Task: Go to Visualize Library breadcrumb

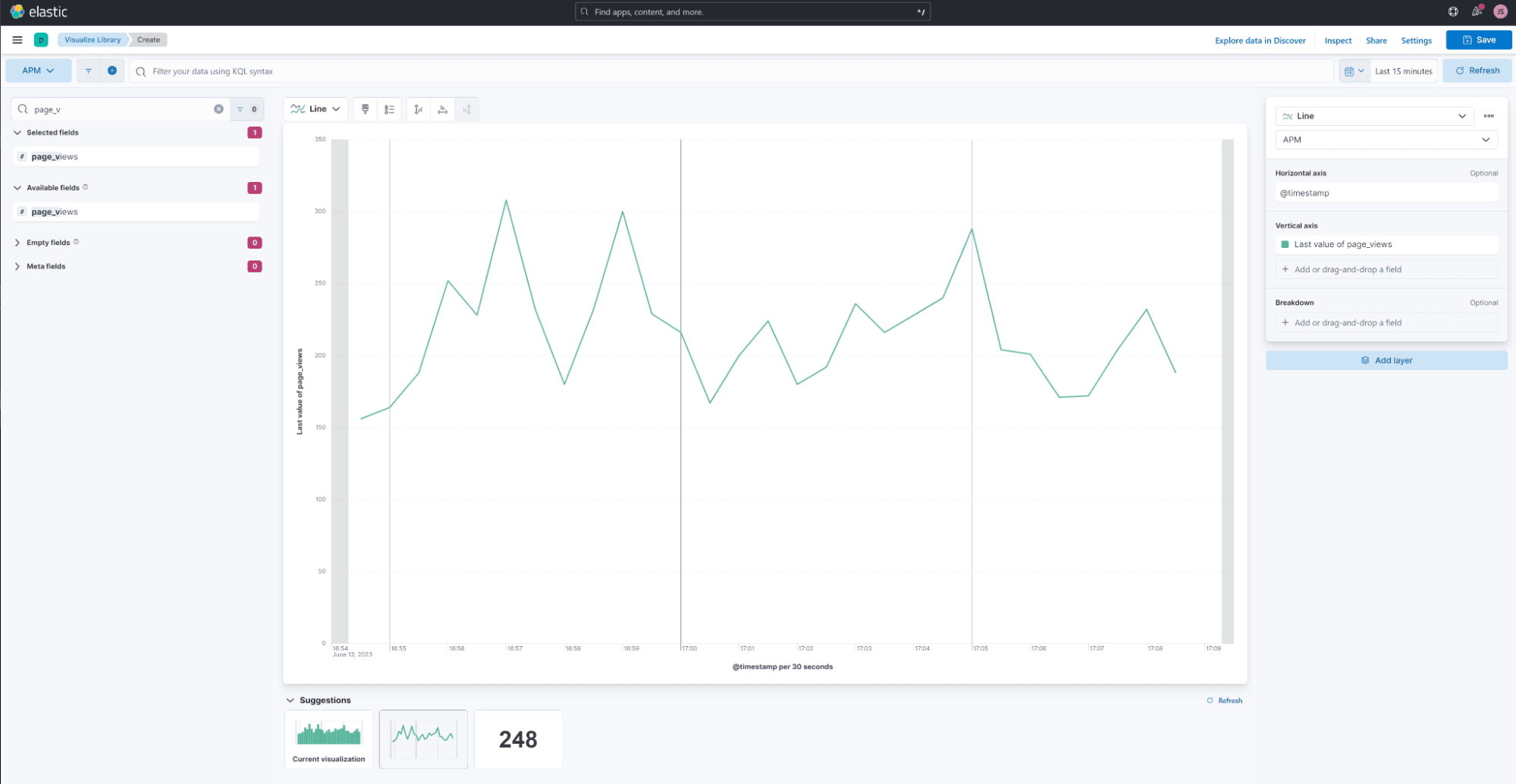Action: pyautogui.click(x=93, y=39)
